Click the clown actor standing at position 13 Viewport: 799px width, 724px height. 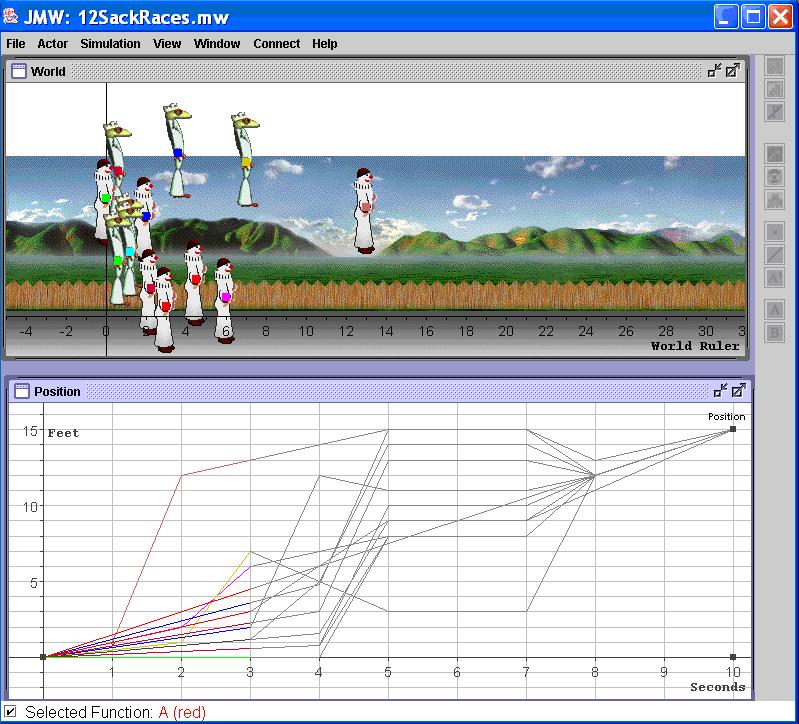coord(365,210)
